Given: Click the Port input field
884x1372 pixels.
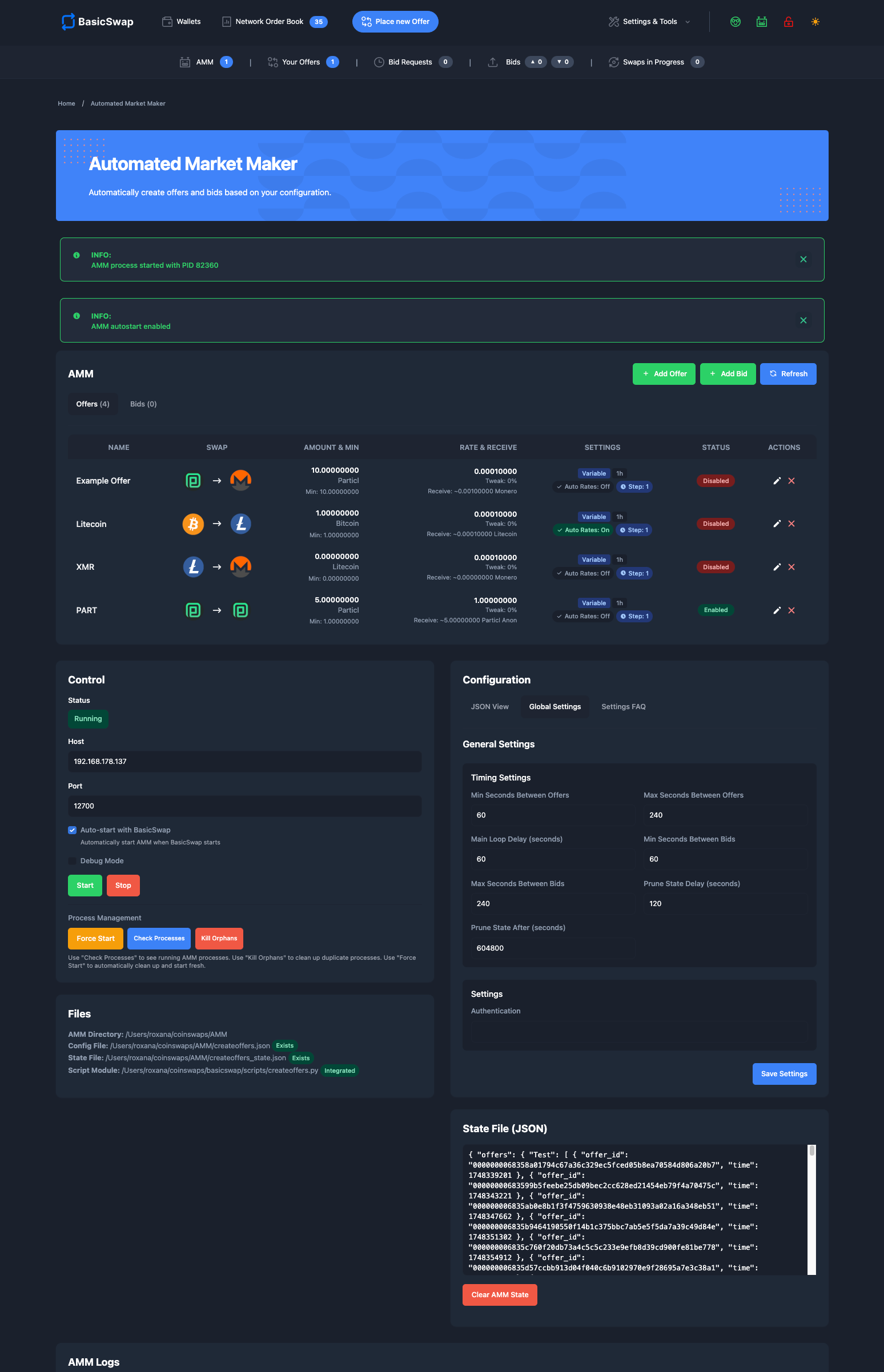Looking at the screenshot, I should (x=244, y=806).
